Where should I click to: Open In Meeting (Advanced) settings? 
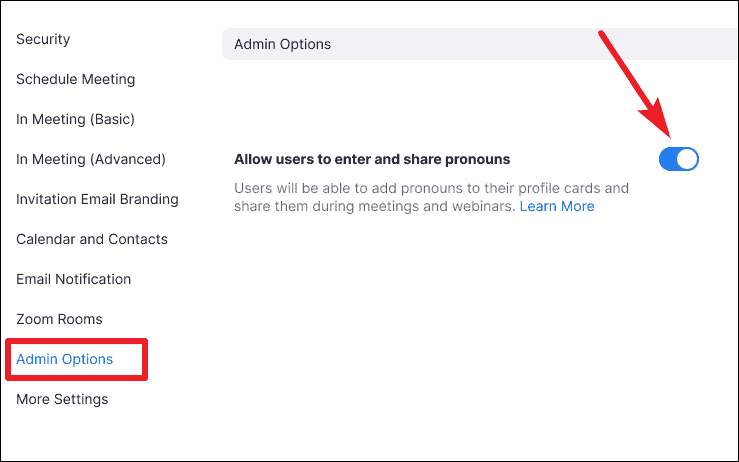pyautogui.click(x=91, y=159)
